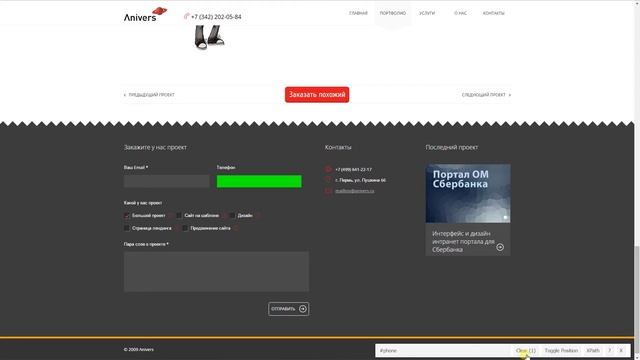Click the Интерфейс и дизайн project description
640x360 pixels.
463,241
